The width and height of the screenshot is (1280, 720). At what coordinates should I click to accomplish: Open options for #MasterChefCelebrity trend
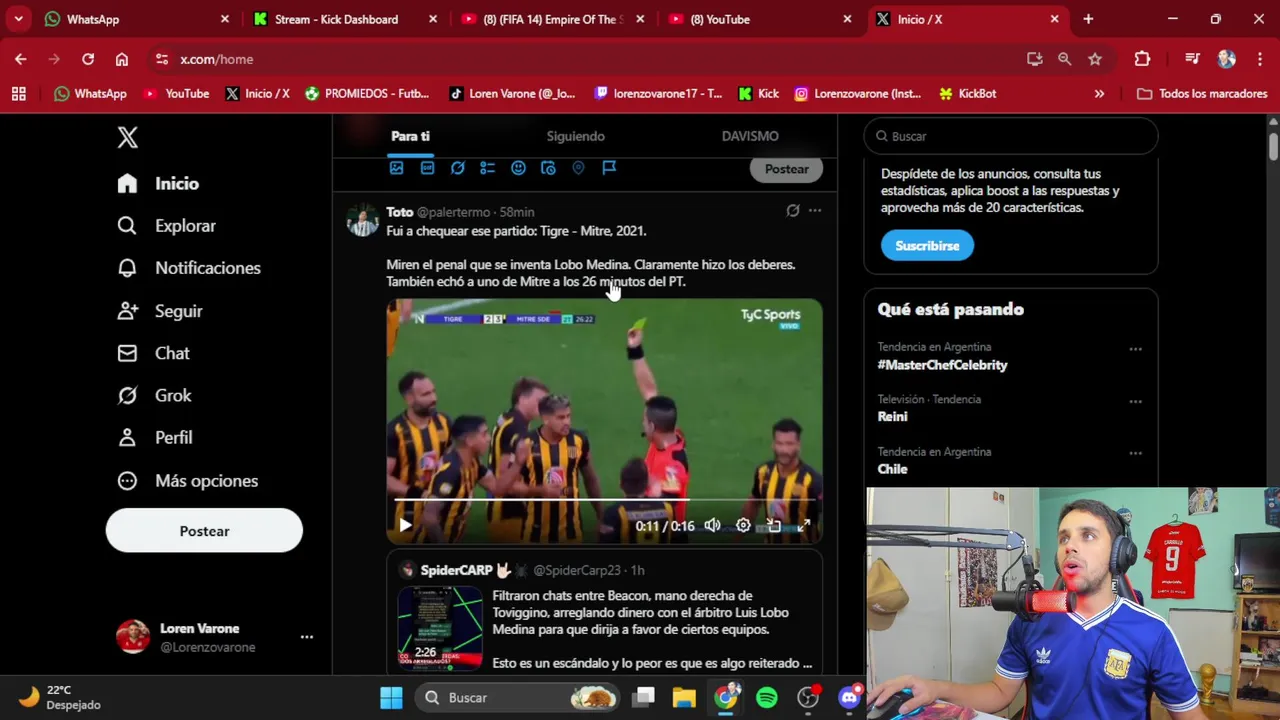tap(1135, 349)
